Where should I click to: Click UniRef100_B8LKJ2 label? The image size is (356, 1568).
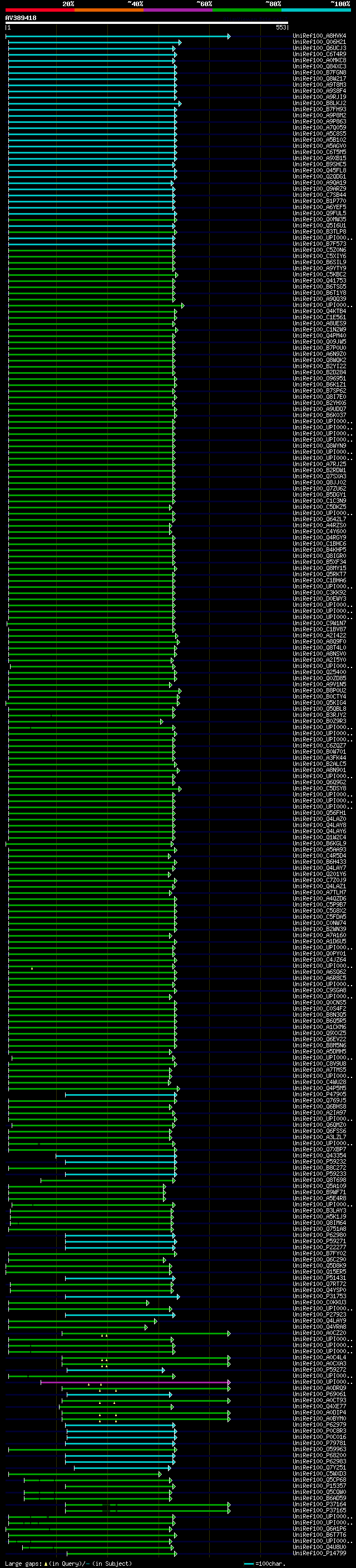319,103
